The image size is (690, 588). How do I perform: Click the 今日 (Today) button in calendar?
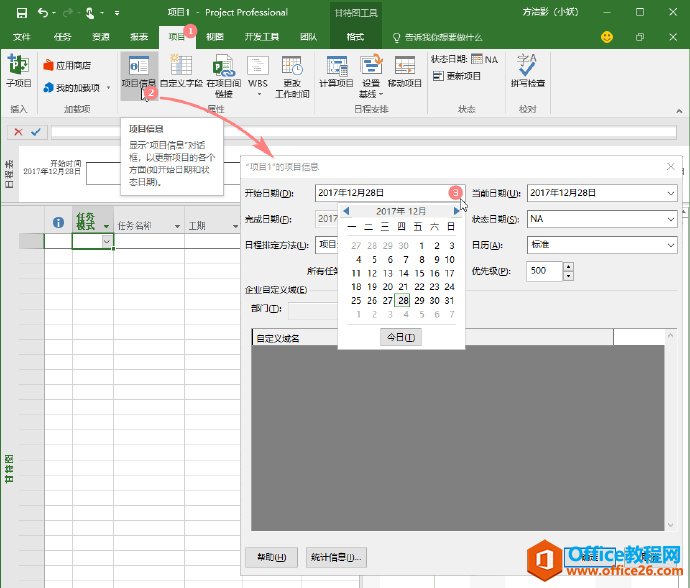[x=401, y=338]
